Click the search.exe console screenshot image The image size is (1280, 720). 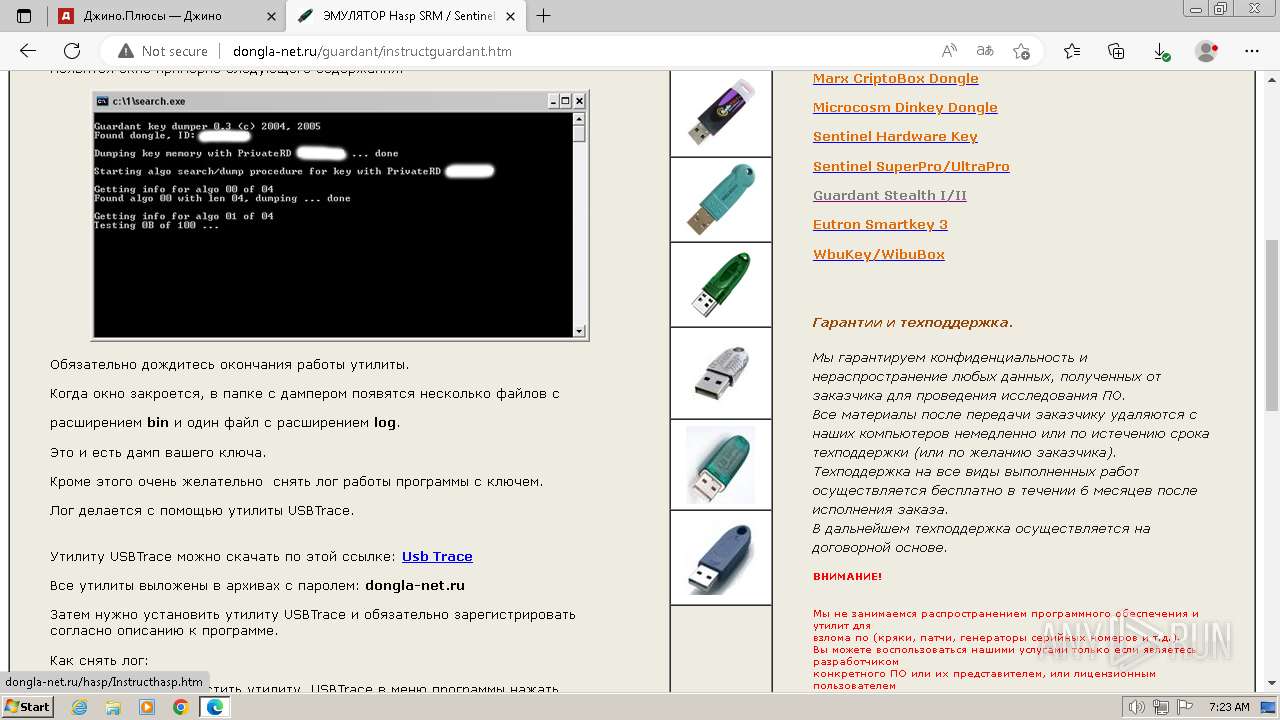(340, 215)
